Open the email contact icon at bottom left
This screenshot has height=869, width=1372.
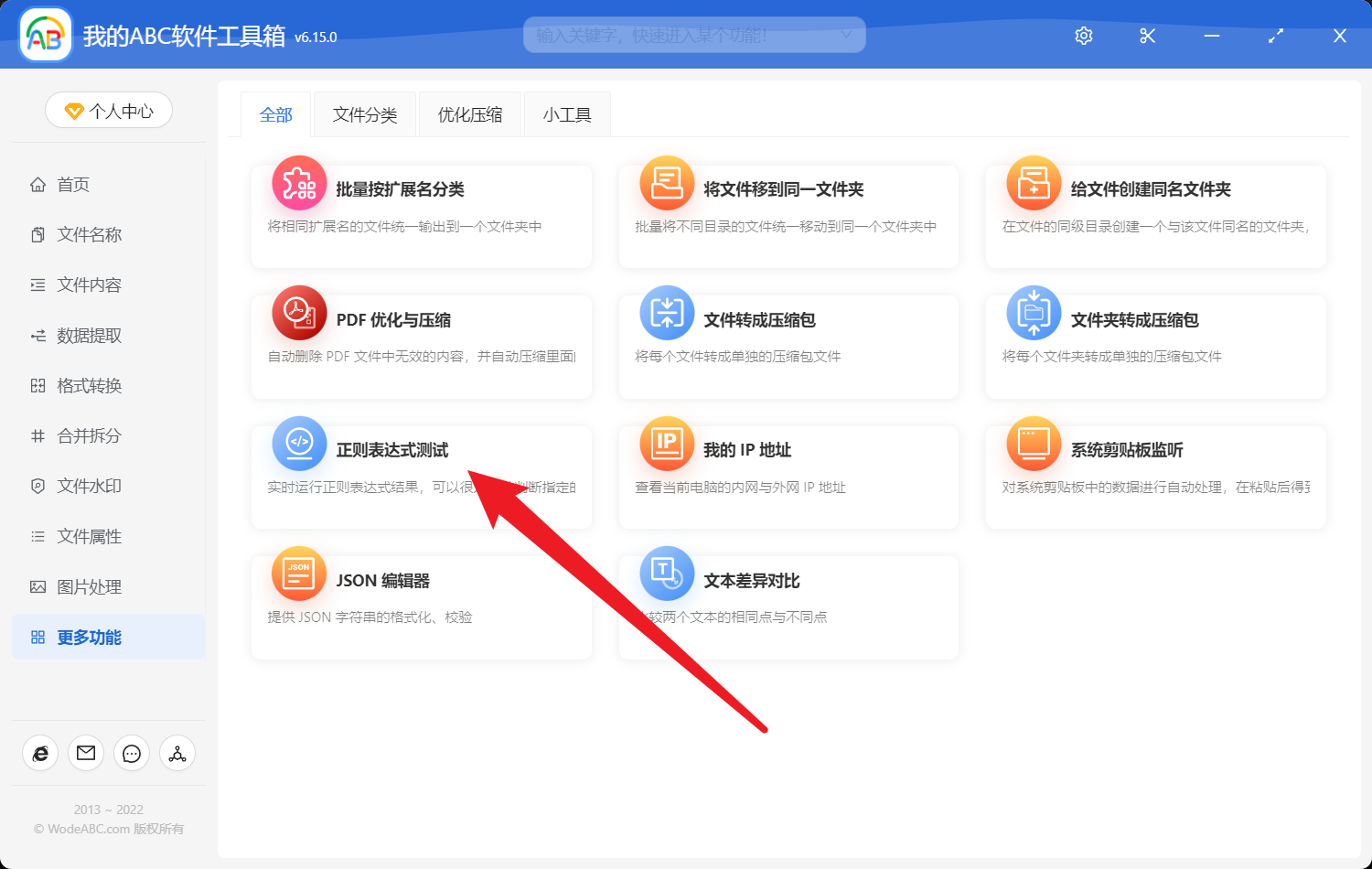[x=85, y=753]
